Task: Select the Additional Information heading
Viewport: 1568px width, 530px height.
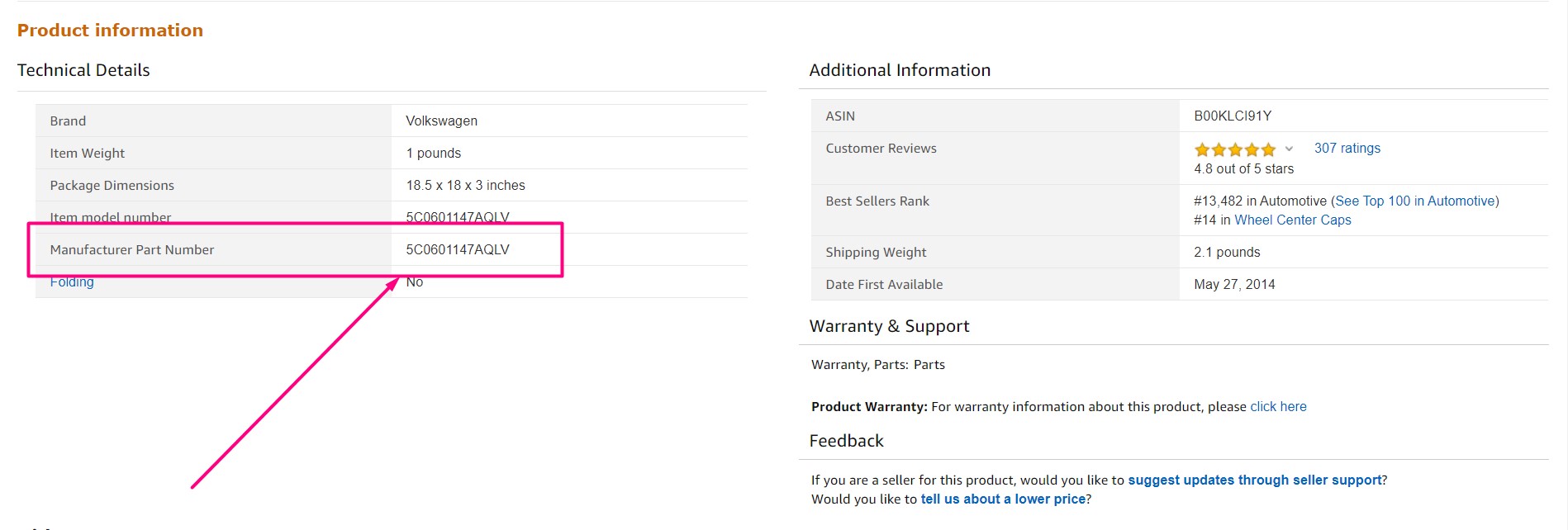Action: (900, 70)
